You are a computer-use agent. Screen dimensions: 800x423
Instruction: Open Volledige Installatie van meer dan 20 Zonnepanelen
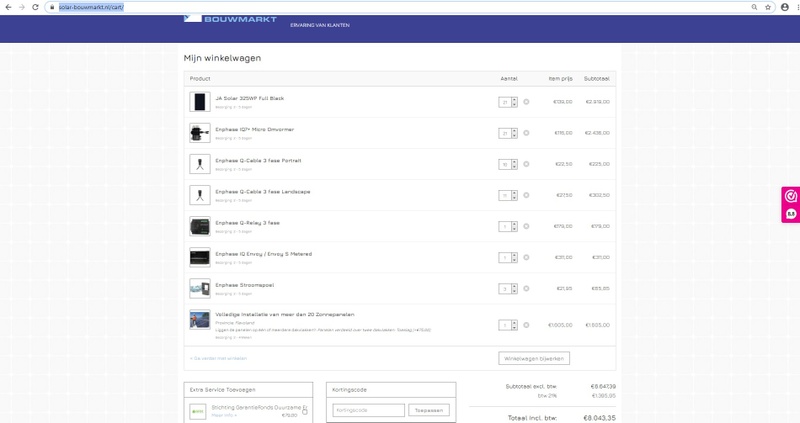click(x=285, y=314)
